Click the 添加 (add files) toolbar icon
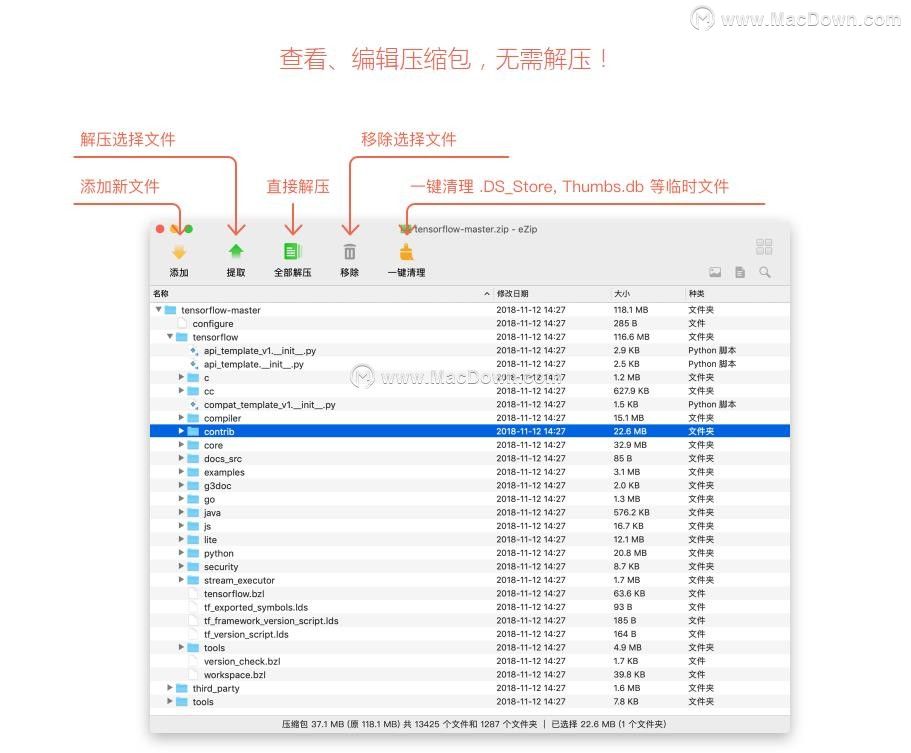This screenshot has height=753, width=911. [x=179, y=252]
